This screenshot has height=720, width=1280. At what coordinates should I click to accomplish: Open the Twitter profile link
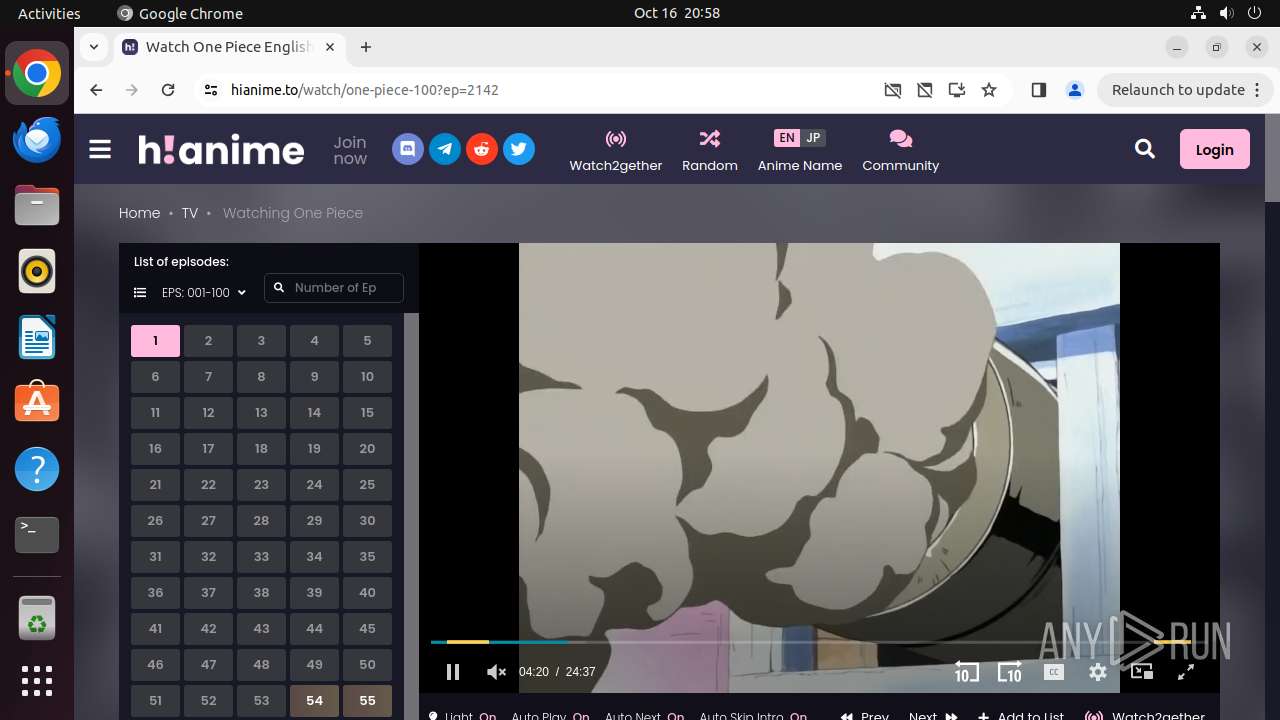[519, 150]
